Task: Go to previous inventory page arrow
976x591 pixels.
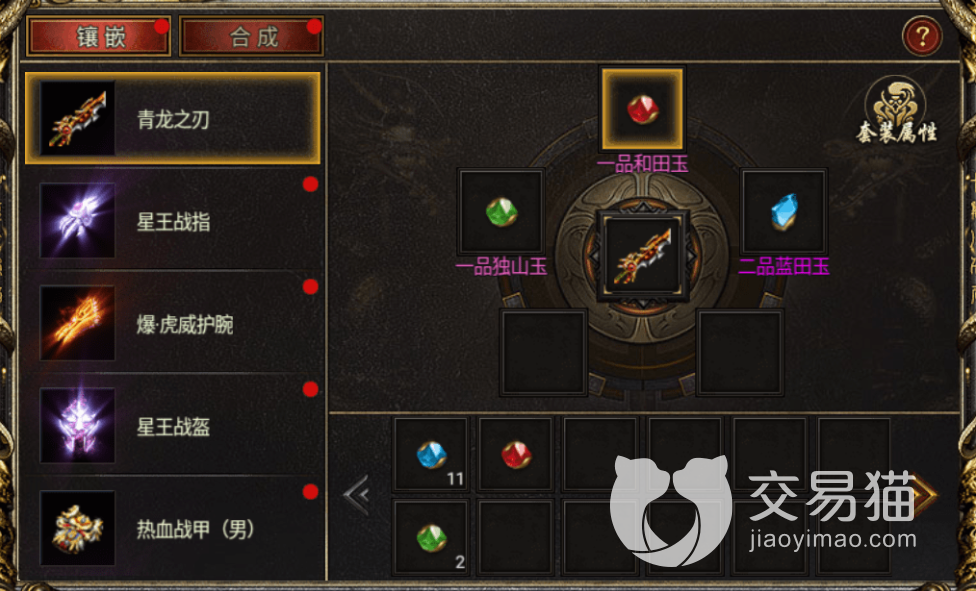Action: coord(357,495)
